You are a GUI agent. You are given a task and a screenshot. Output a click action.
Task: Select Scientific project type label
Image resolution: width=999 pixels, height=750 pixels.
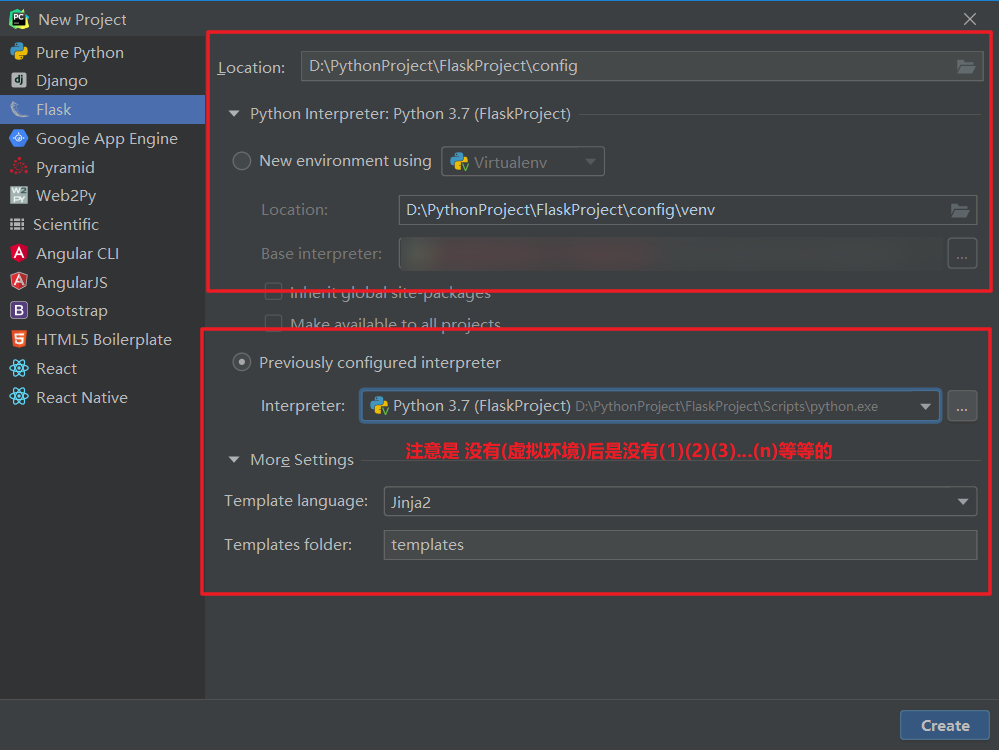pyautogui.click(x=66, y=224)
